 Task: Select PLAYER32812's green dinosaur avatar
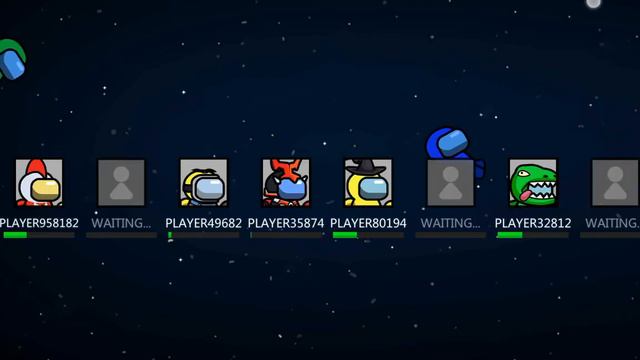(x=533, y=182)
